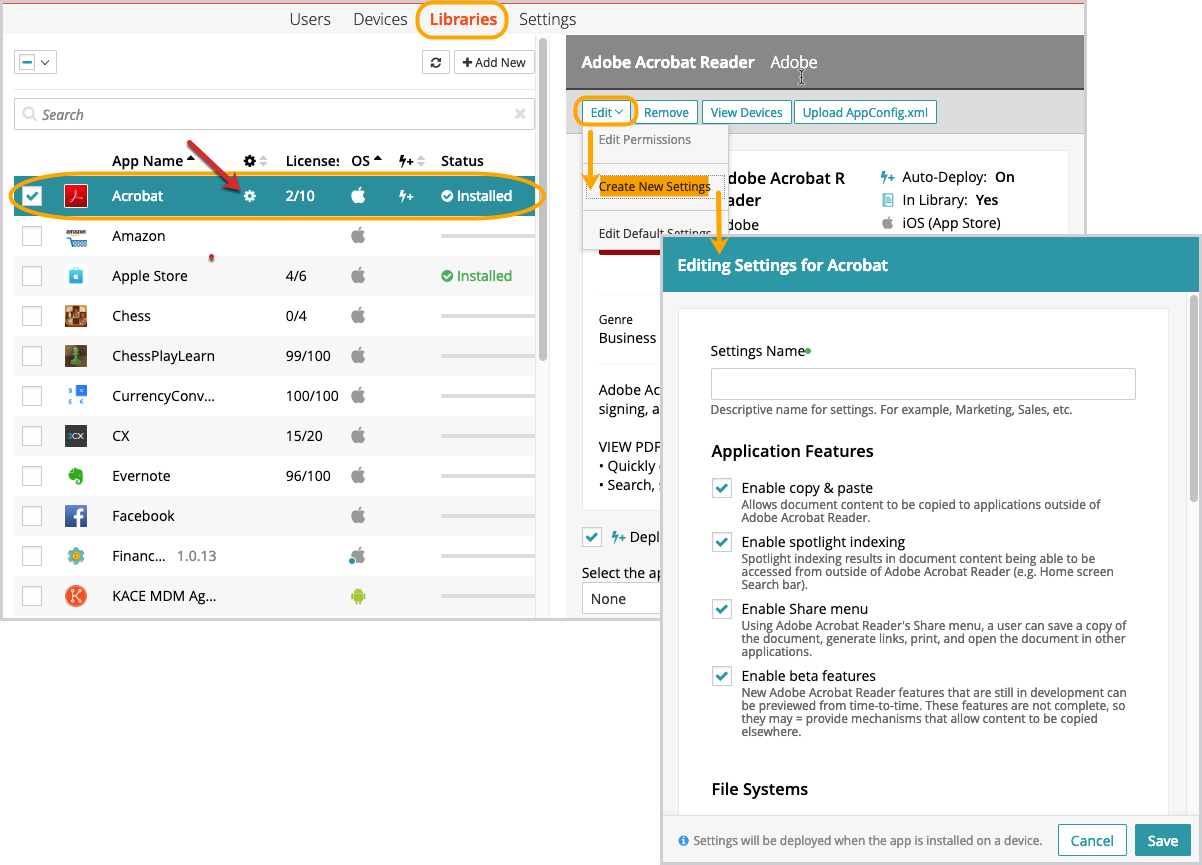Click the Upload AppConfig.xml button
Image resolution: width=1202 pixels, height=865 pixels.
pyautogui.click(x=866, y=112)
